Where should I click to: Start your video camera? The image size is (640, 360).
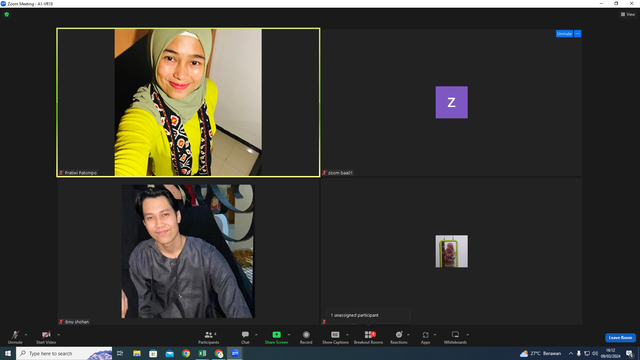coord(46,337)
